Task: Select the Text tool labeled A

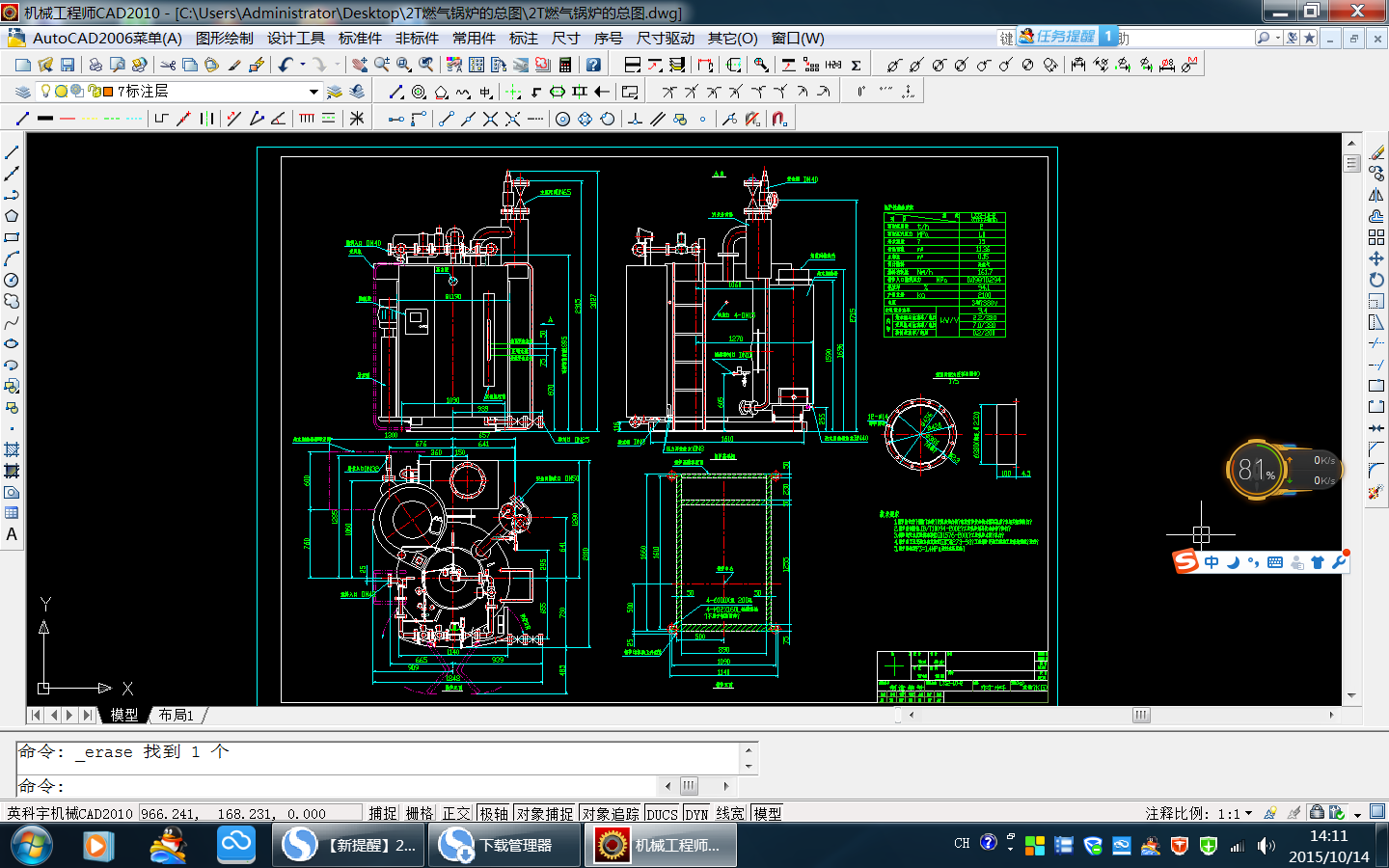Action: tap(12, 534)
